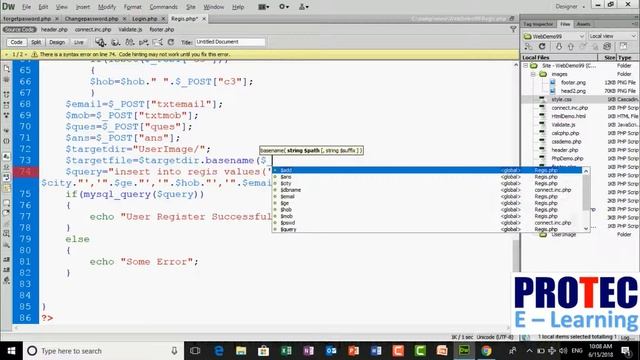Click the file management toolbar icon
Image resolution: width=640 pixels, height=360 pixels.
coord(101,42)
